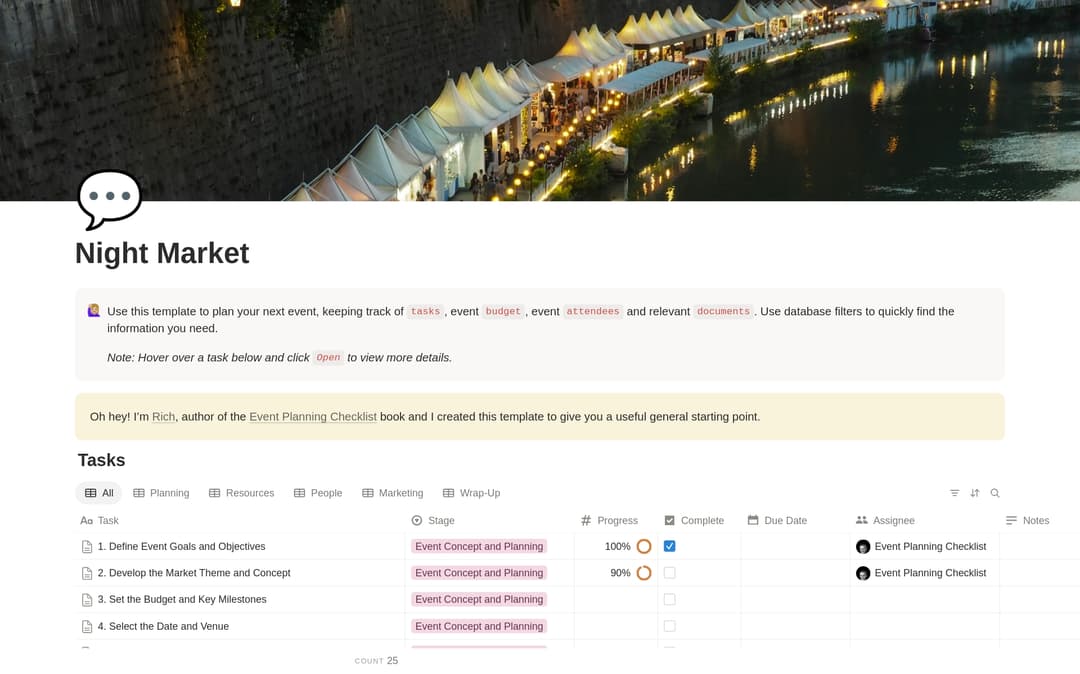The height and width of the screenshot is (674, 1080).
Task: Click avatar in second Event Planning Checklist assignee
Action: point(863,573)
